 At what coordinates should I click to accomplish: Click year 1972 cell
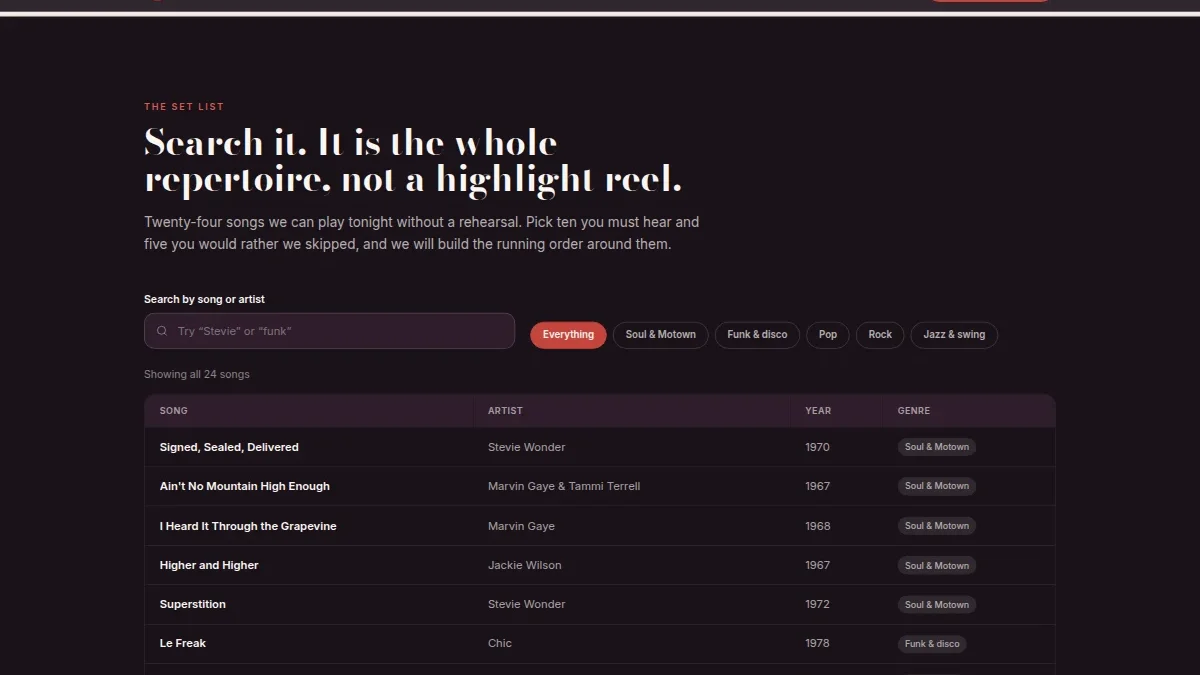[x=818, y=604]
